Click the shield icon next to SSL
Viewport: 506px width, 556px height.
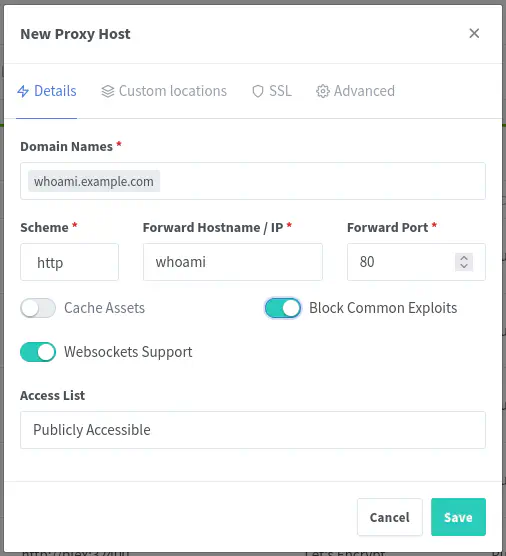258,91
